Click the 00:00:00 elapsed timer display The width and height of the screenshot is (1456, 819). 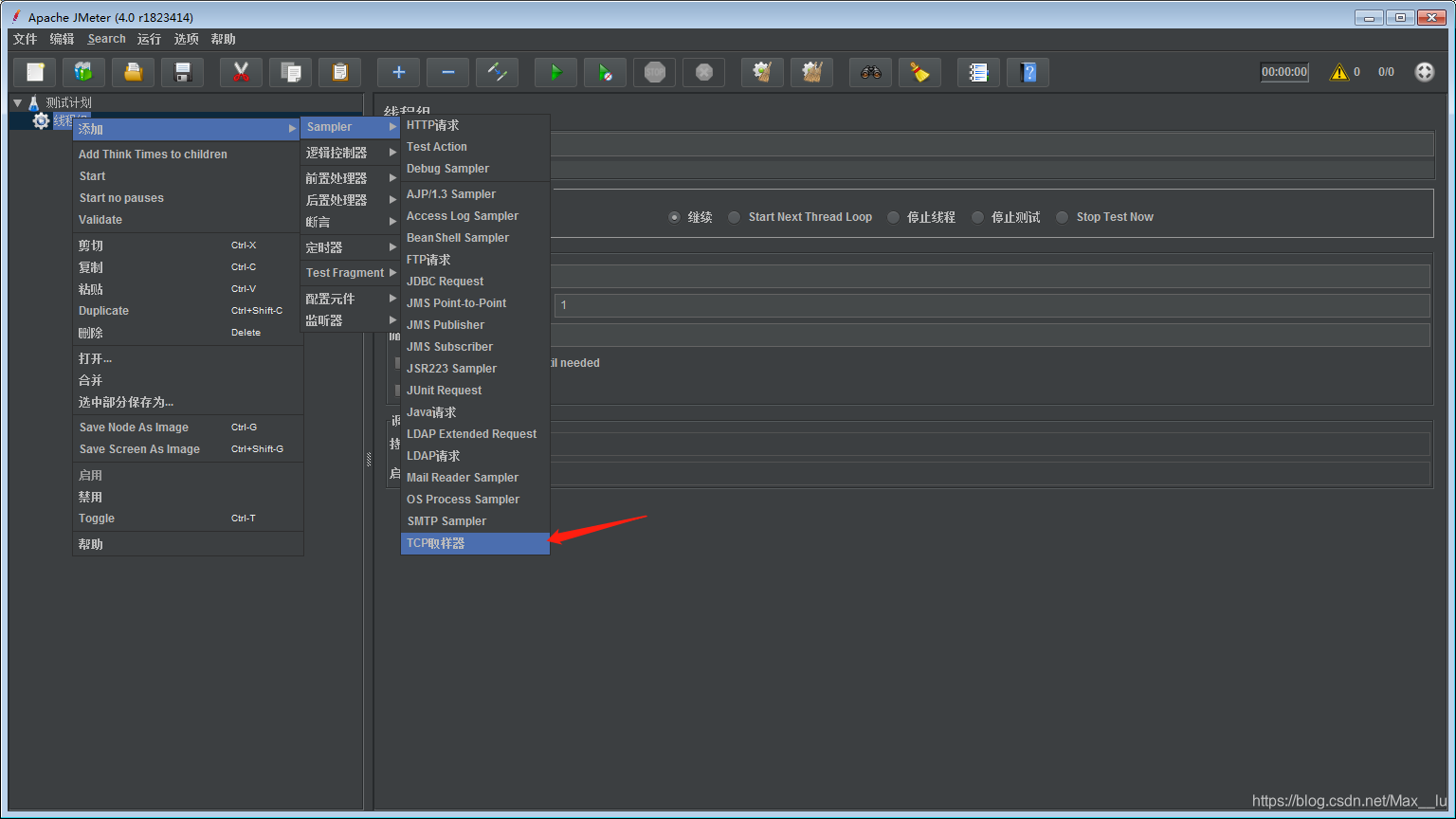click(x=1284, y=72)
